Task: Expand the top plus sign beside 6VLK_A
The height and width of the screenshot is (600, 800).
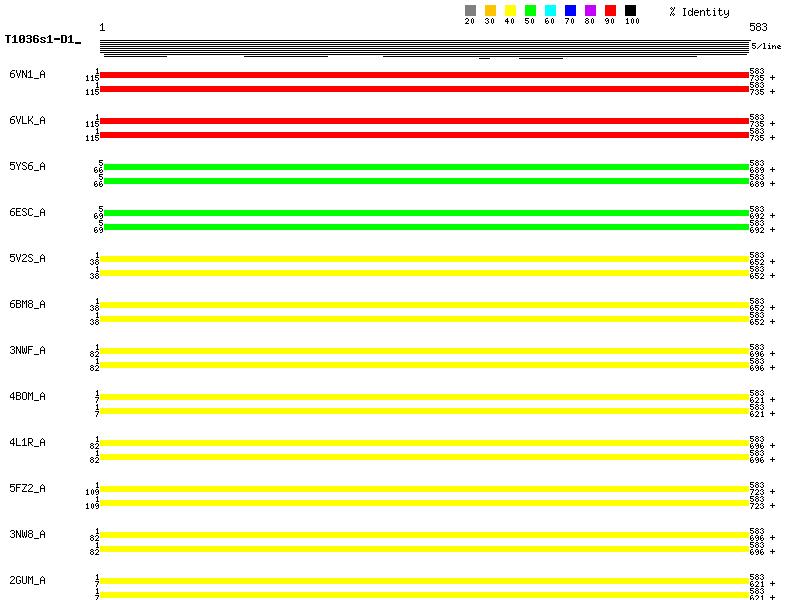Action: (x=772, y=124)
